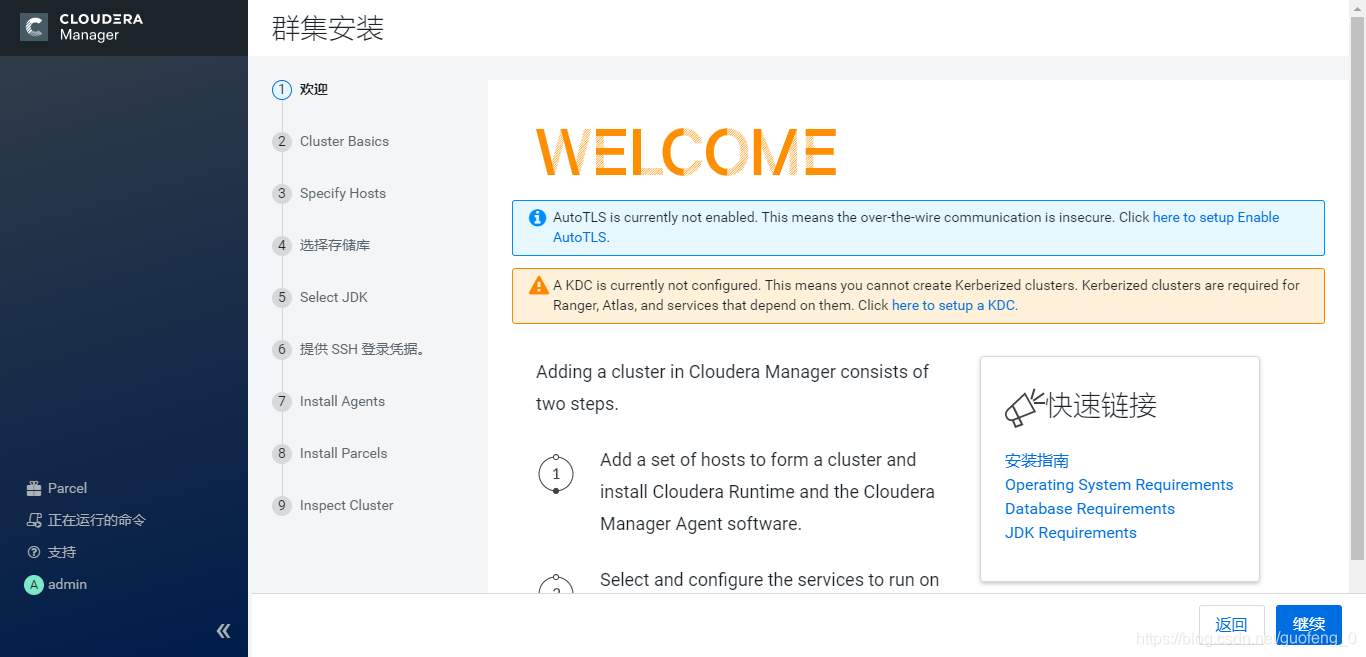Click the WELCOME banner graphic

pos(686,152)
